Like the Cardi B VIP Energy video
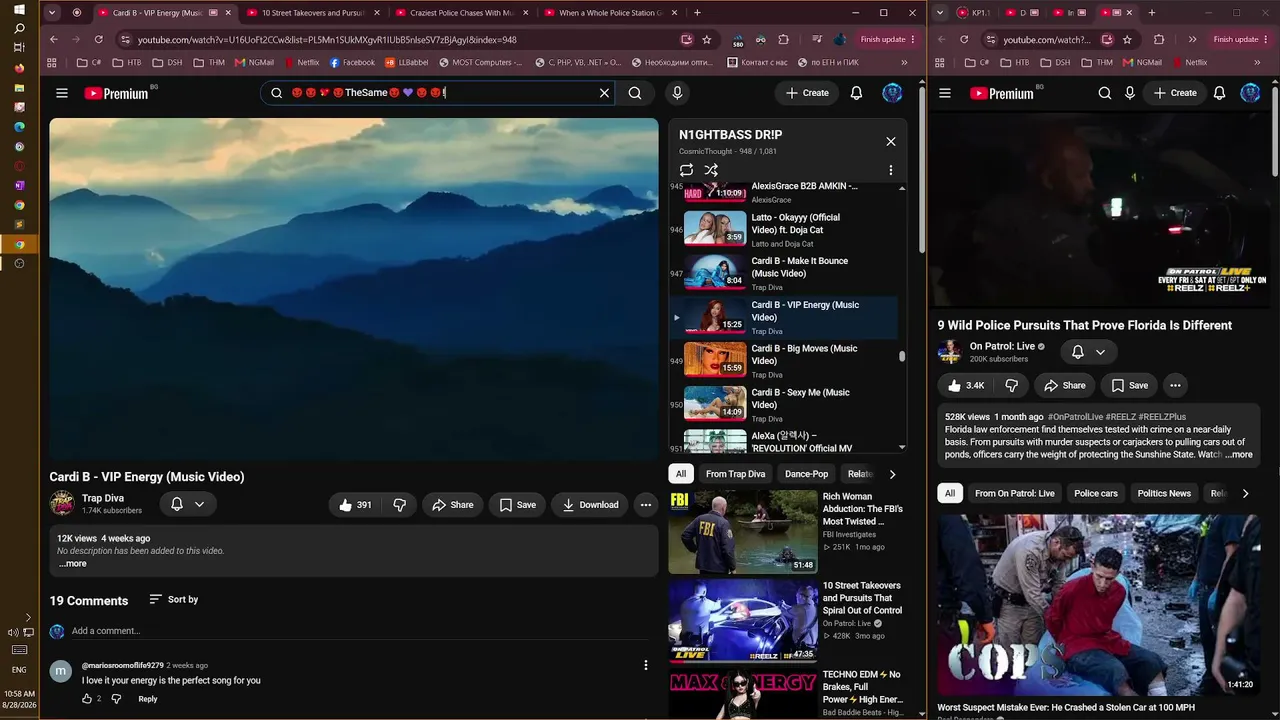The width and height of the screenshot is (1280, 720). coord(354,505)
